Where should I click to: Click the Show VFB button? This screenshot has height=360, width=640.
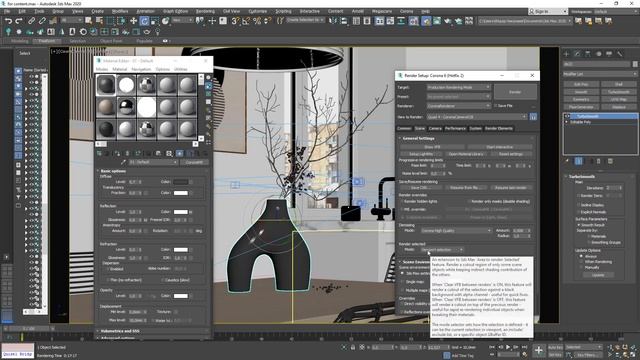pyautogui.click(x=432, y=147)
